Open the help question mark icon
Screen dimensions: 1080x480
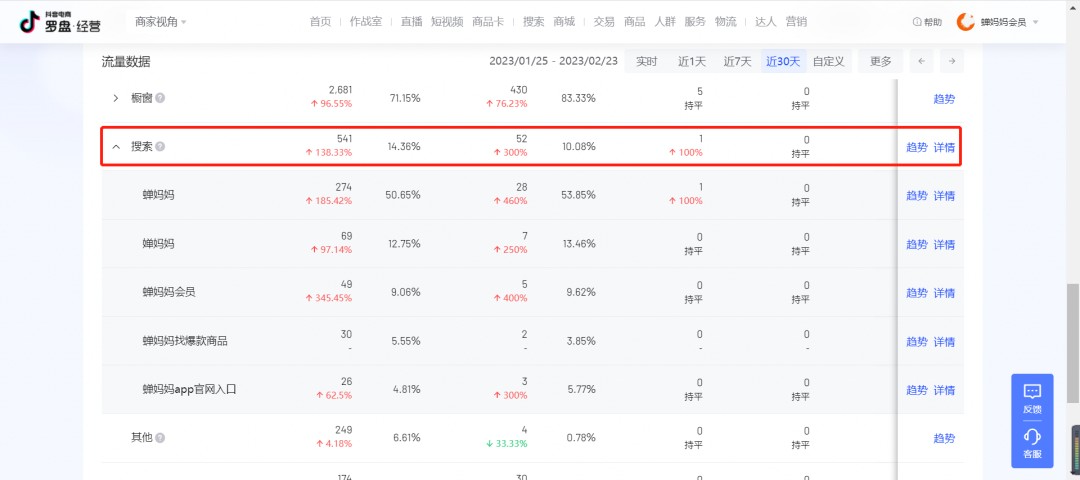(x=917, y=22)
